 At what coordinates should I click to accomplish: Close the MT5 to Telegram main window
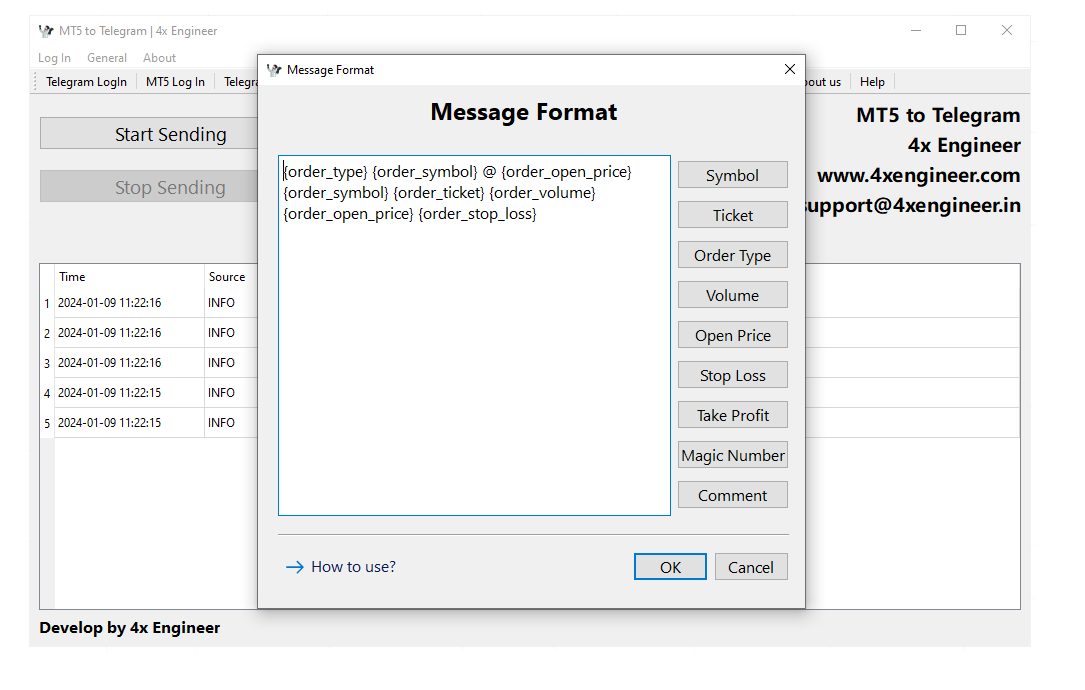coord(1007,30)
